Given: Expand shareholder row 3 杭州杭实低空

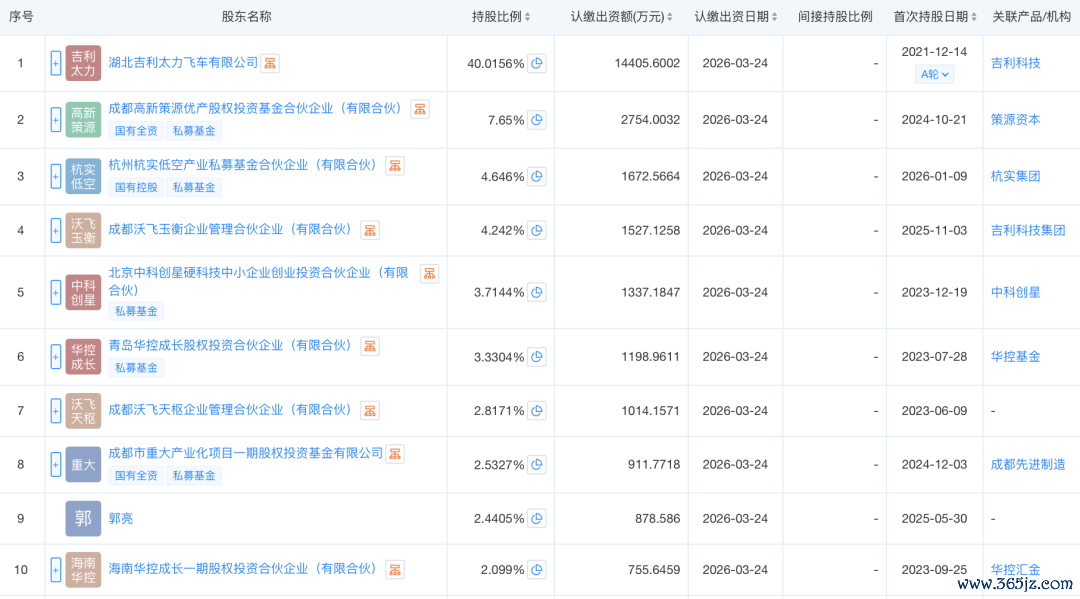Looking at the screenshot, I should pos(56,176).
